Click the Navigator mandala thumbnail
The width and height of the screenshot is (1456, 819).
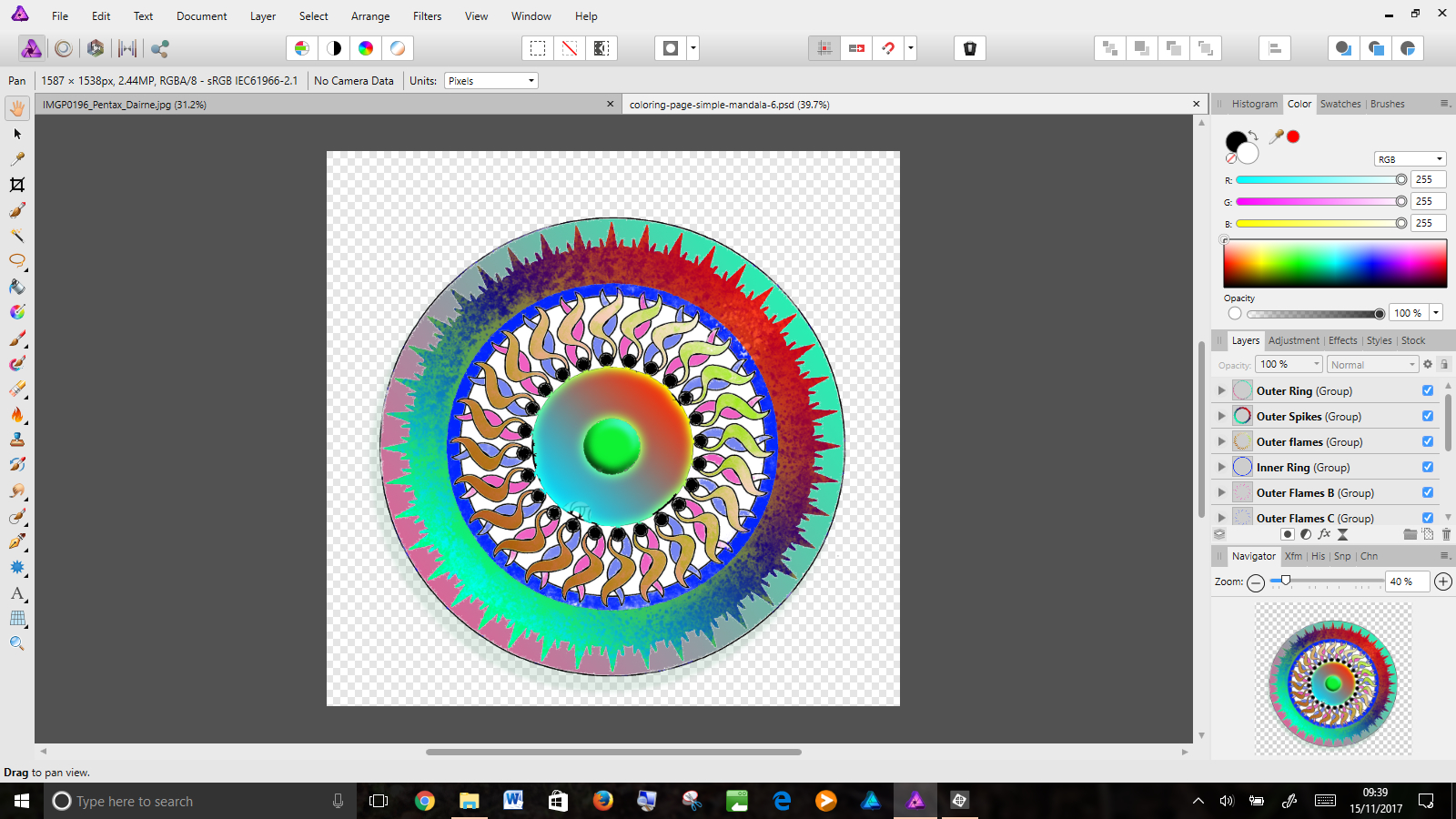coord(1333,679)
